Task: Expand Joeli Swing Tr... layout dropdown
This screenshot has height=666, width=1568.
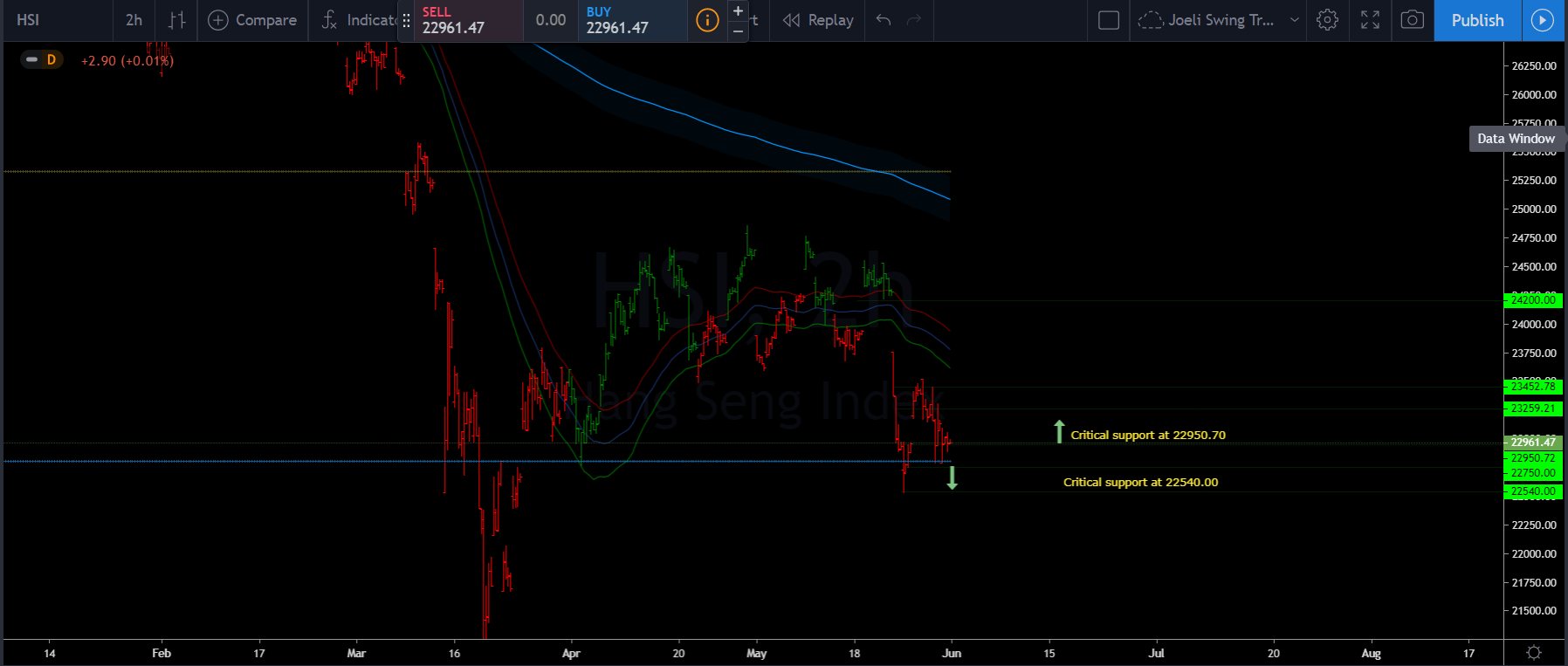Action: [x=1294, y=20]
